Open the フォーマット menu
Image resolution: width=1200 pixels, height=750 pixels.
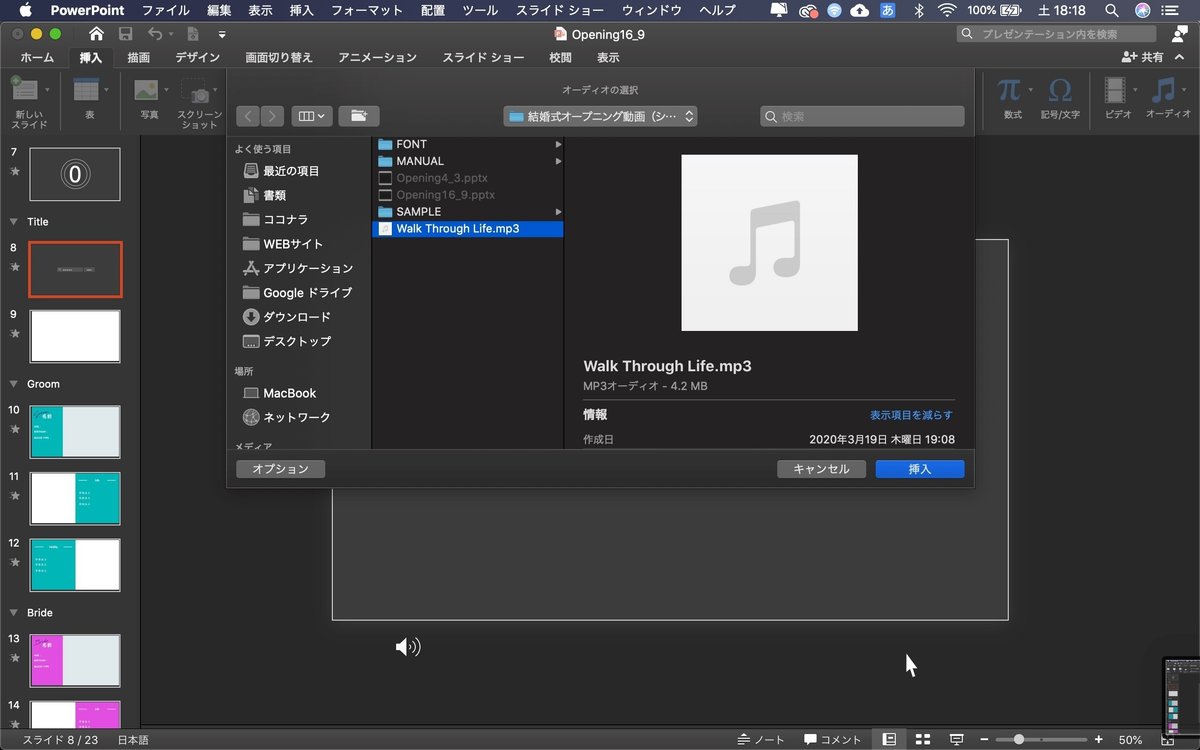coord(366,10)
